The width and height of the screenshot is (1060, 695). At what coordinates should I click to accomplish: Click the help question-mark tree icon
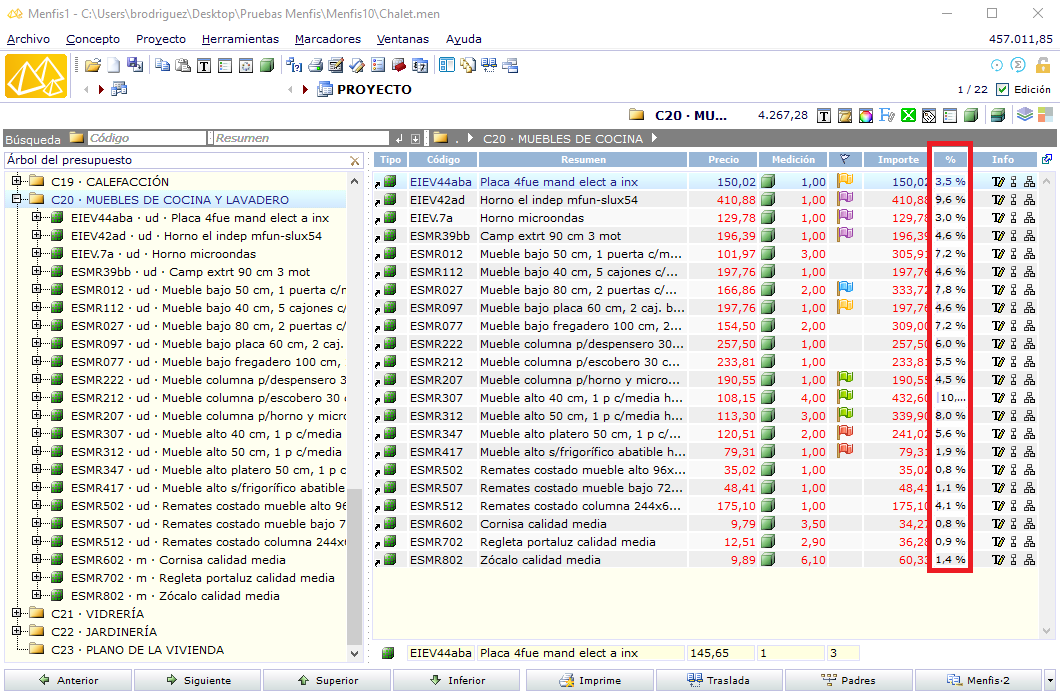pos(294,65)
